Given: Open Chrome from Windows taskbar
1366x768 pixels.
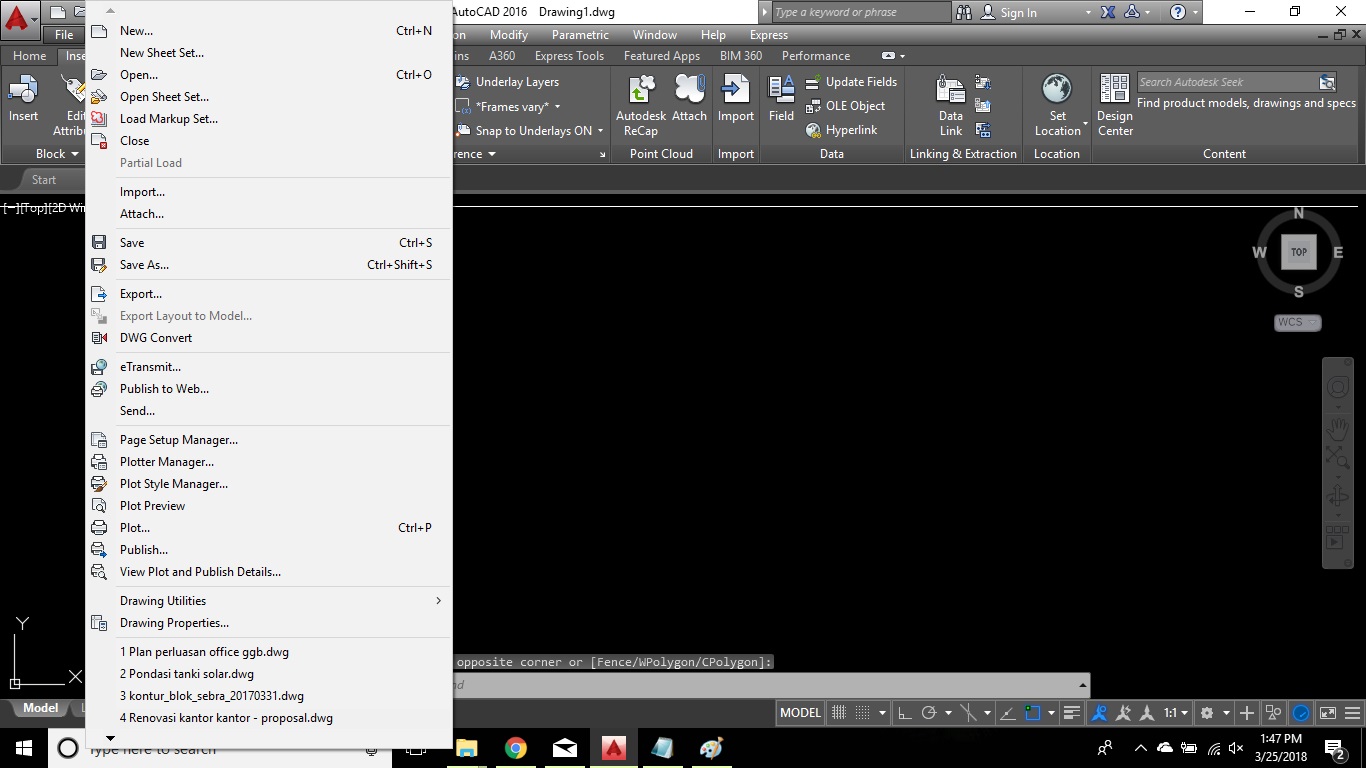Looking at the screenshot, I should tap(515, 748).
